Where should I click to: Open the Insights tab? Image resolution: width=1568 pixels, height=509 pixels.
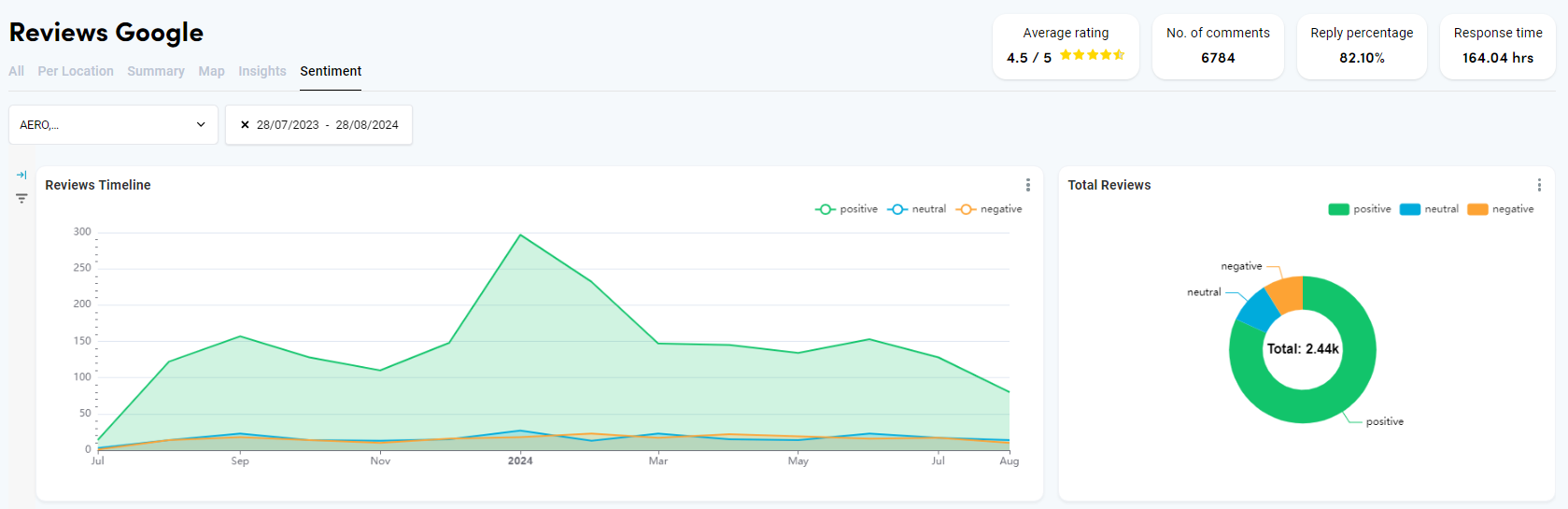[261, 71]
